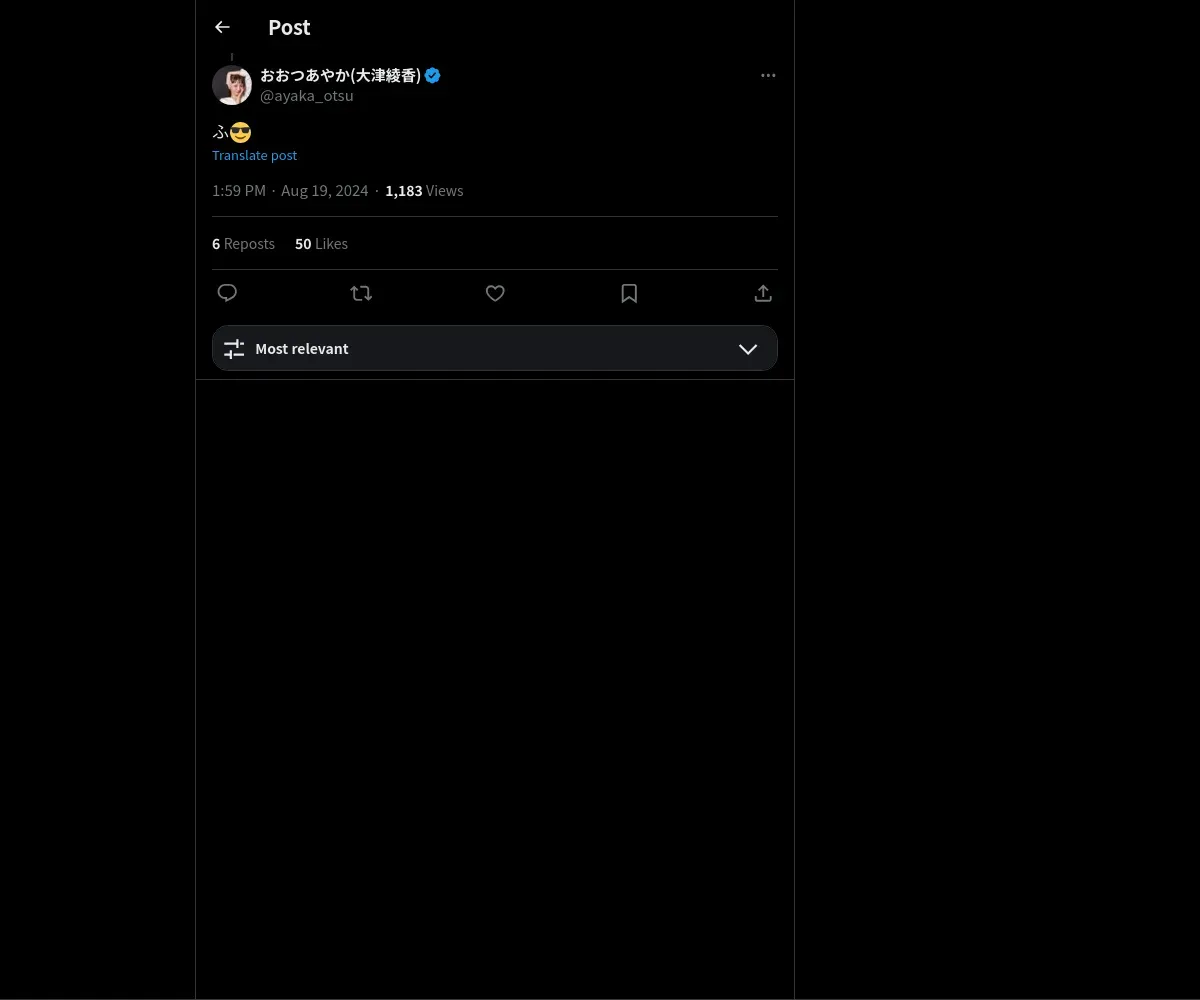Screen dimensions: 1200x1000
Task: Open the reply comment icon
Action: tap(227, 293)
